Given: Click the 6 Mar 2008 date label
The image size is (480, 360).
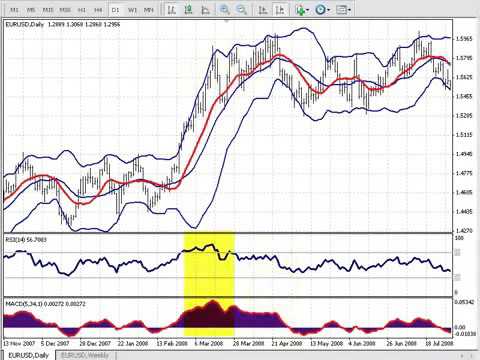Looking at the screenshot, I should [x=208, y=343].
